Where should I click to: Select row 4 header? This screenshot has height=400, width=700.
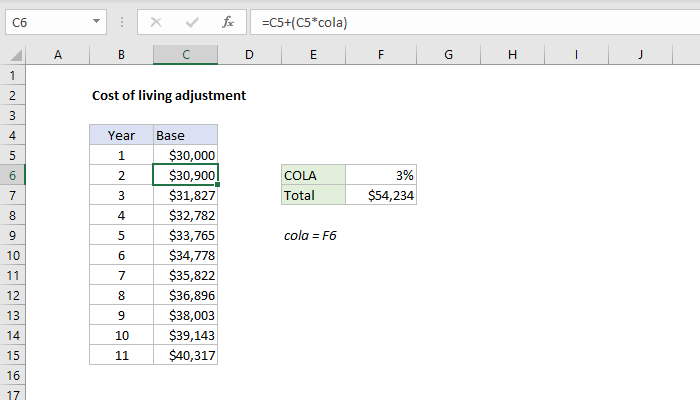(x=12, y=135)
